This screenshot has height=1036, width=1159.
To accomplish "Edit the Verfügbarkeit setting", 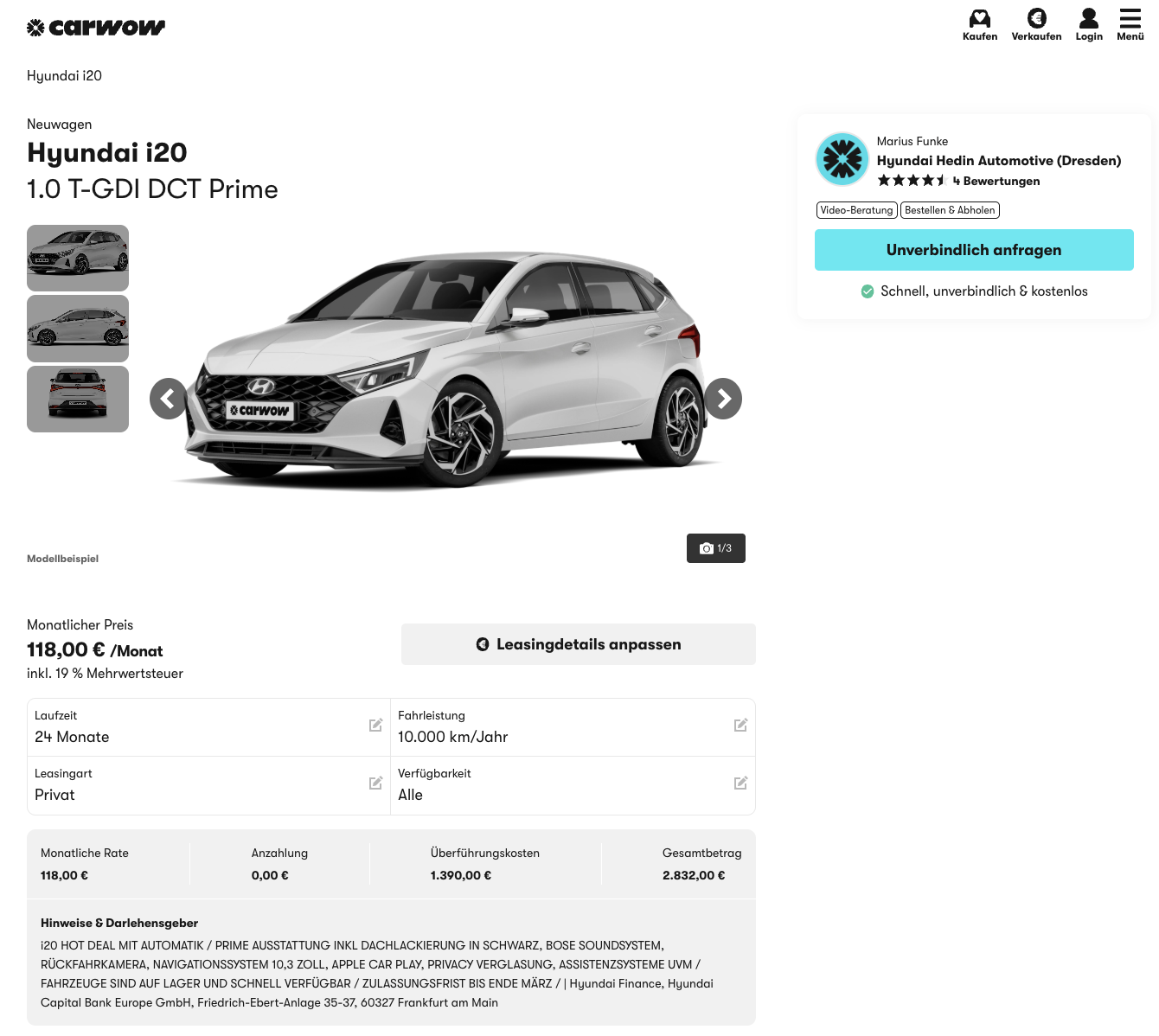I will (x=740, y=783).
